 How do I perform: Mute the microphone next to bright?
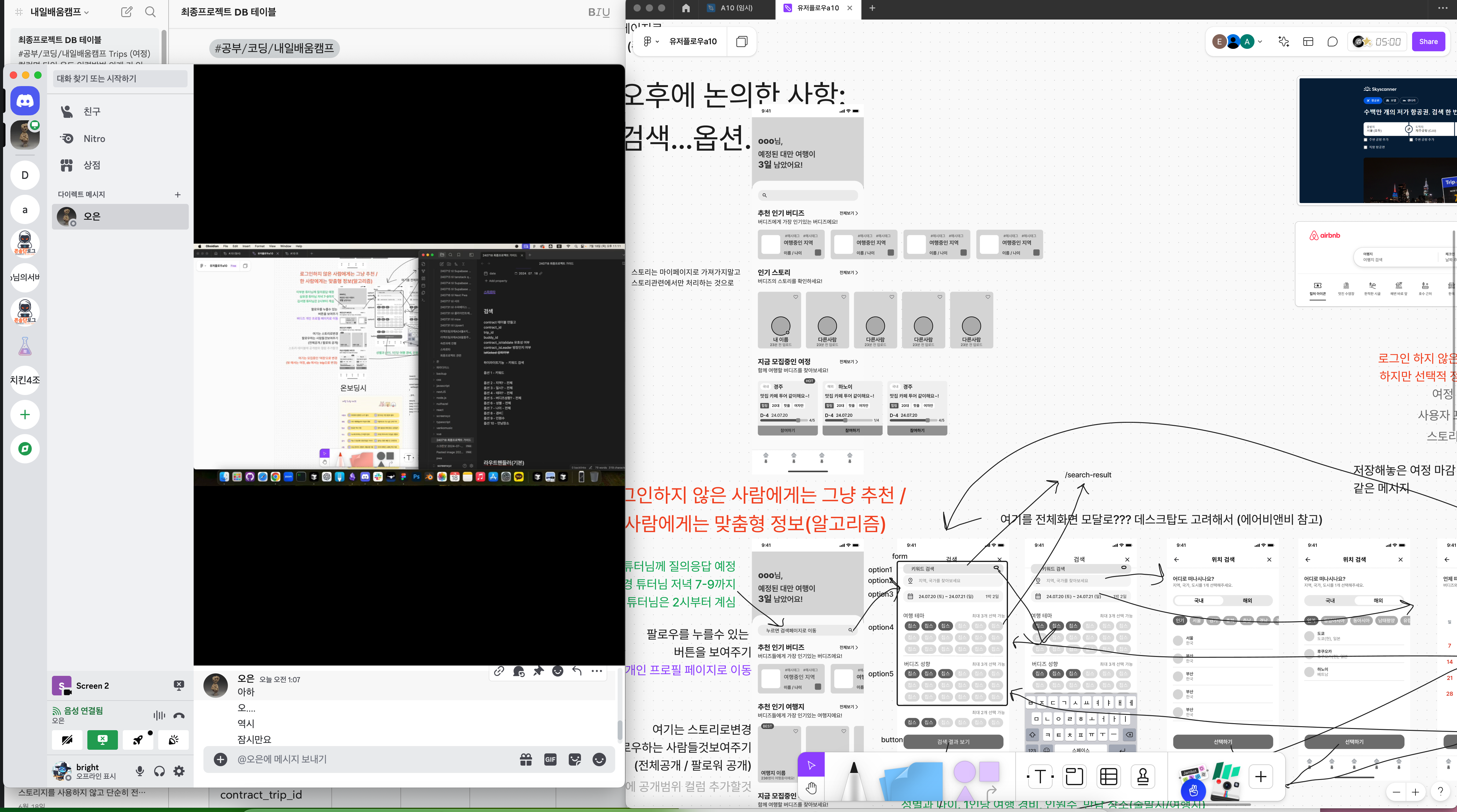(x=140, y=771)
